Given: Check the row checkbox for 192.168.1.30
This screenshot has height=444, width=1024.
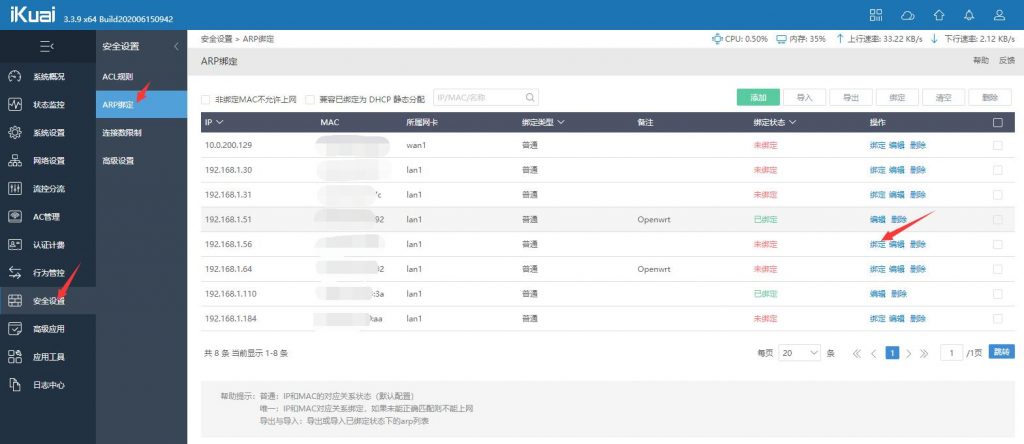Looking at the screenshot, I should coord(997,170).
